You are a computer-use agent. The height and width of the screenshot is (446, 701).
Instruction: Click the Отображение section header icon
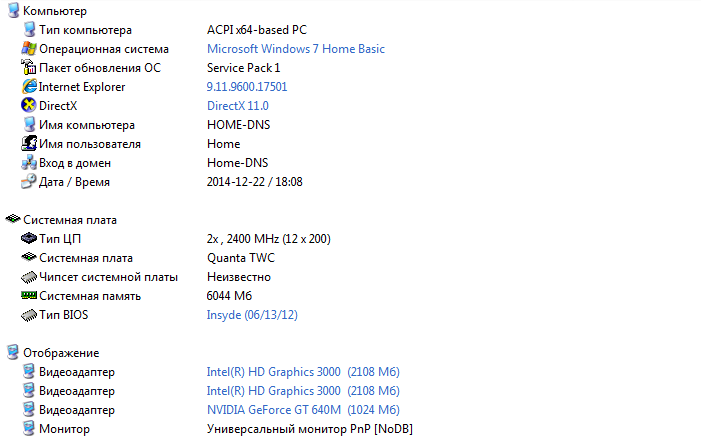[12, 353]
